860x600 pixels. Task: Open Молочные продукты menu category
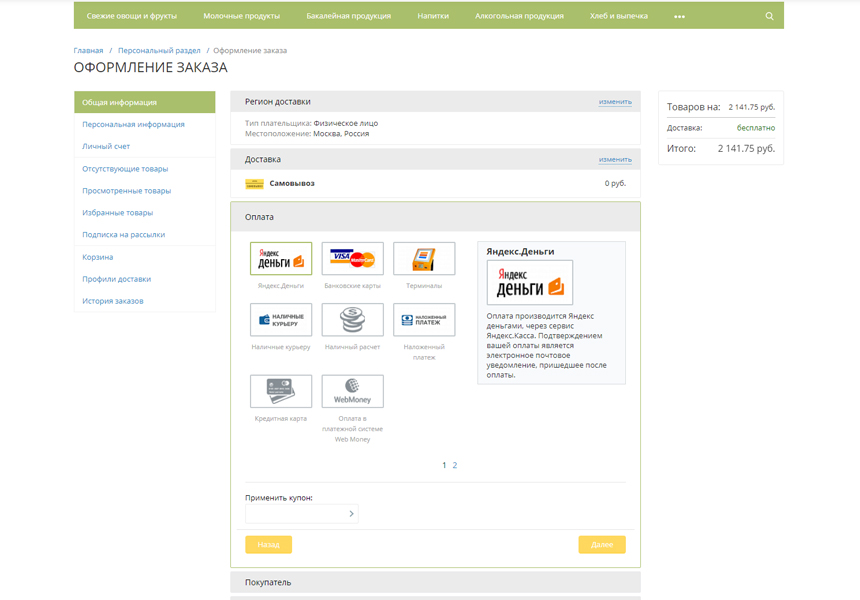coord(241,16)
